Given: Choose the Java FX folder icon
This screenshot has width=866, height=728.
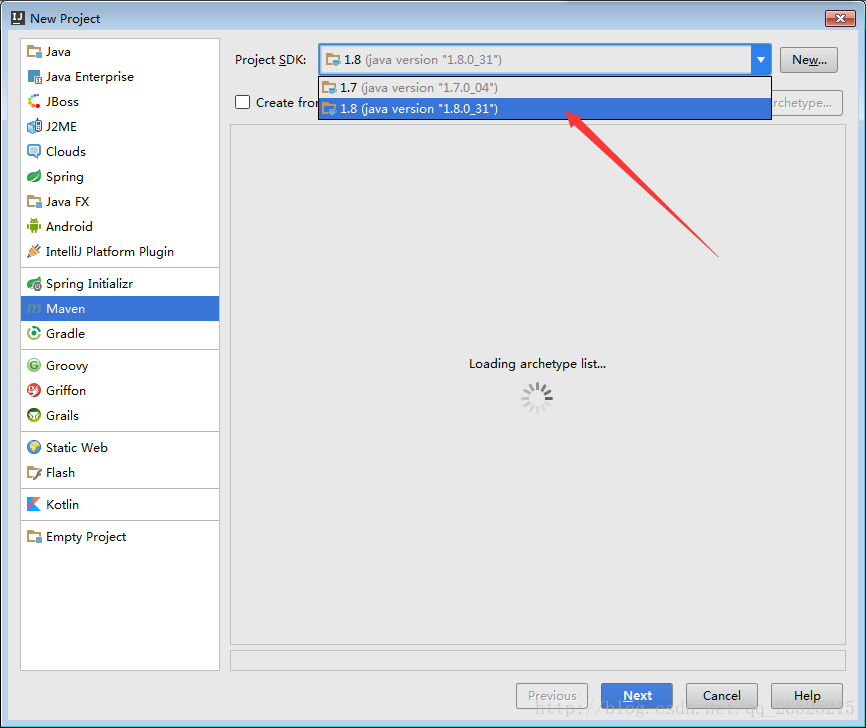Looking at the screenshot, I should tap(34, 202).
